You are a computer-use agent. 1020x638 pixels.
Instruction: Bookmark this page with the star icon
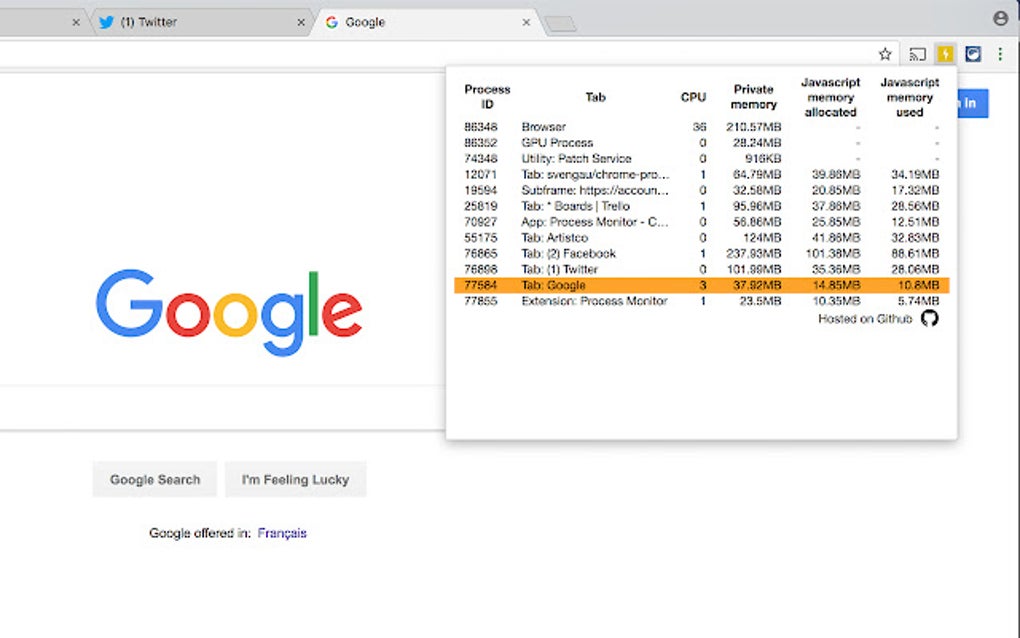(x=885, y=54)
